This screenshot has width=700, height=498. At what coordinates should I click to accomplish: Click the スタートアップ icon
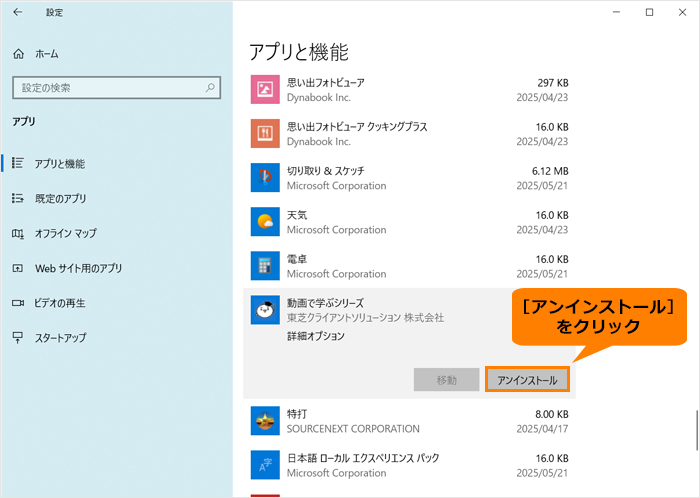pos(18,338)
